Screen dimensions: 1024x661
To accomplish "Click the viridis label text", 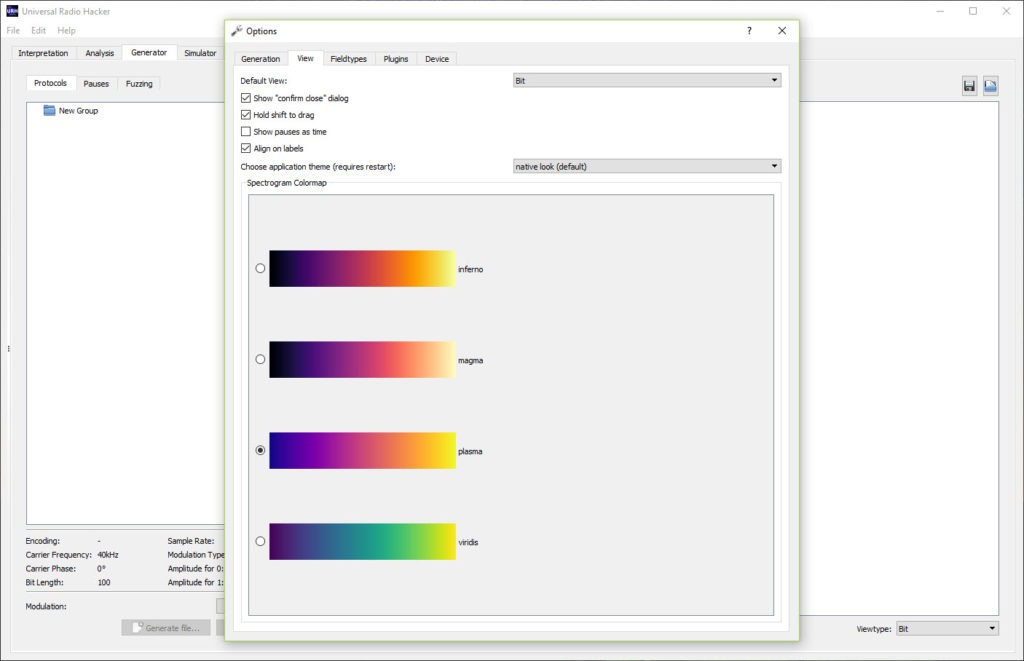I will coord(468,542).
